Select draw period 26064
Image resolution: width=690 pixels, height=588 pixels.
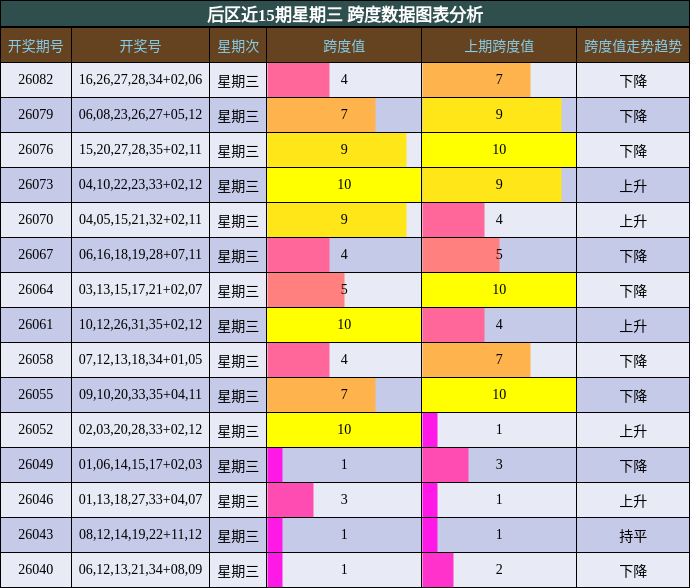[x=36, y=290]
